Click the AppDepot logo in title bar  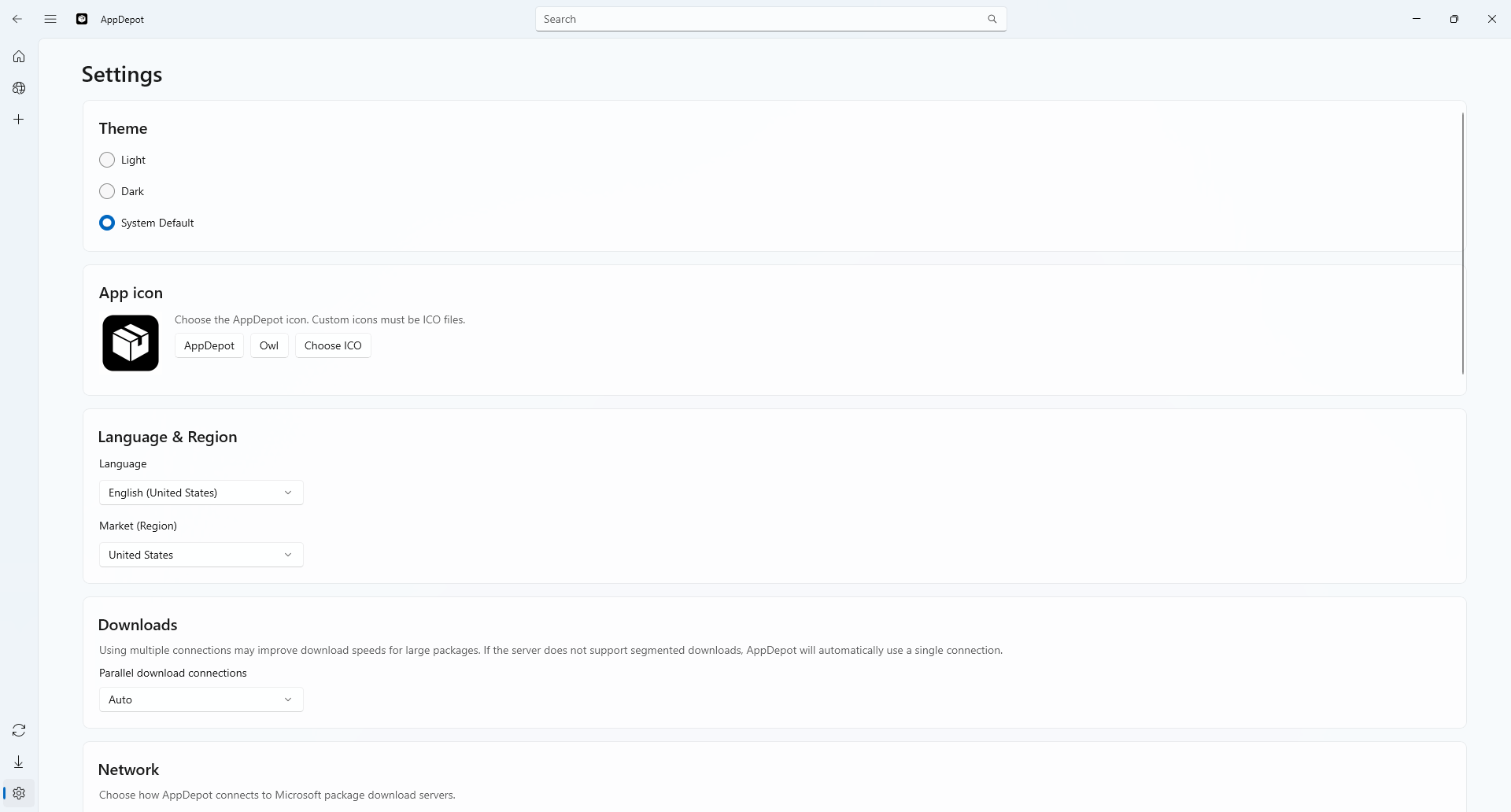82,19
